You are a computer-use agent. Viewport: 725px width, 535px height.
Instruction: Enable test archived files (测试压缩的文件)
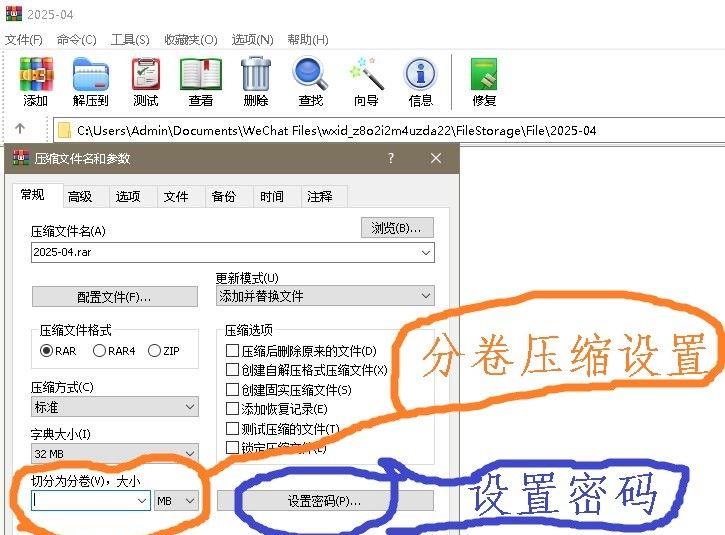[232, 429]
